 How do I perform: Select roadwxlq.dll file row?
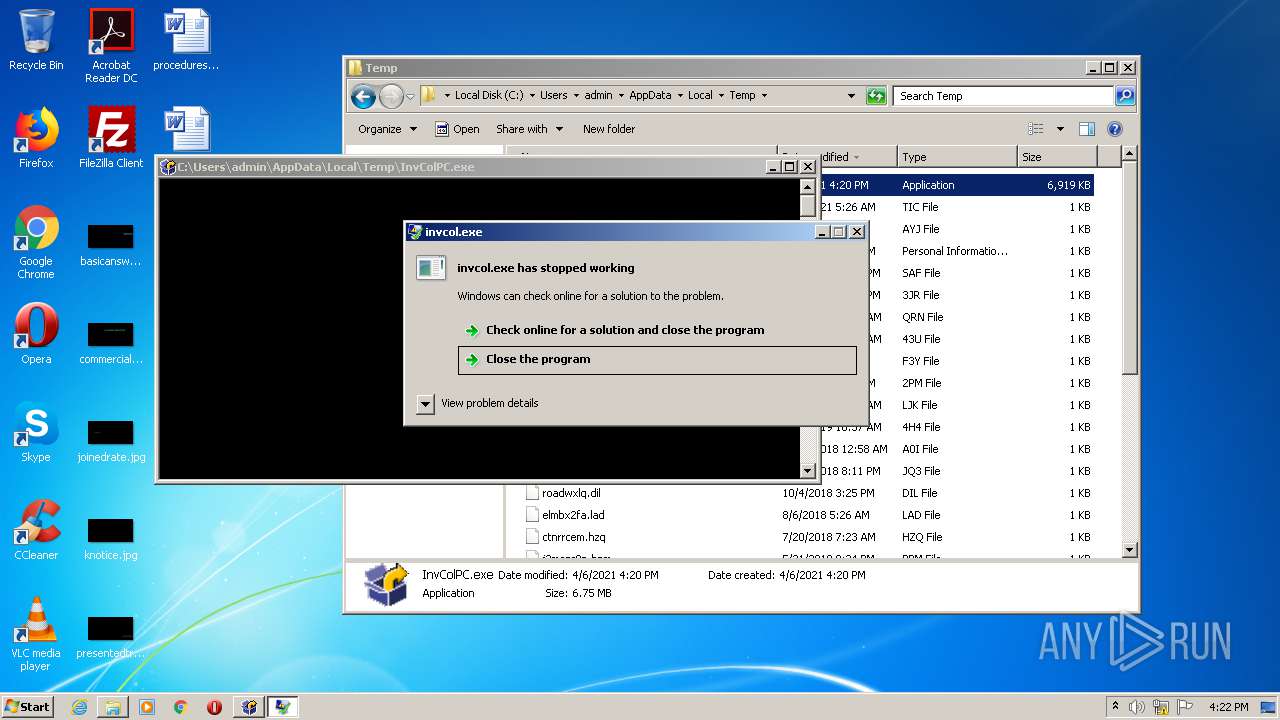click(808, 493)
